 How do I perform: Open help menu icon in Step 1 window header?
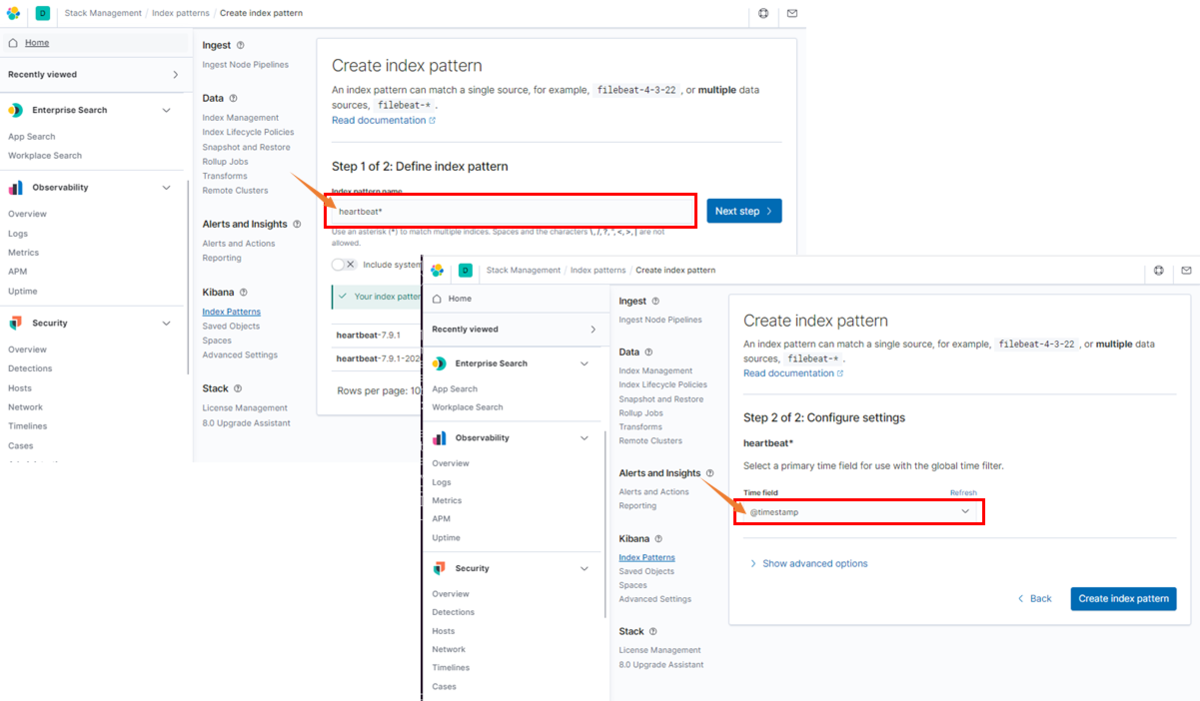coord(763,13)
